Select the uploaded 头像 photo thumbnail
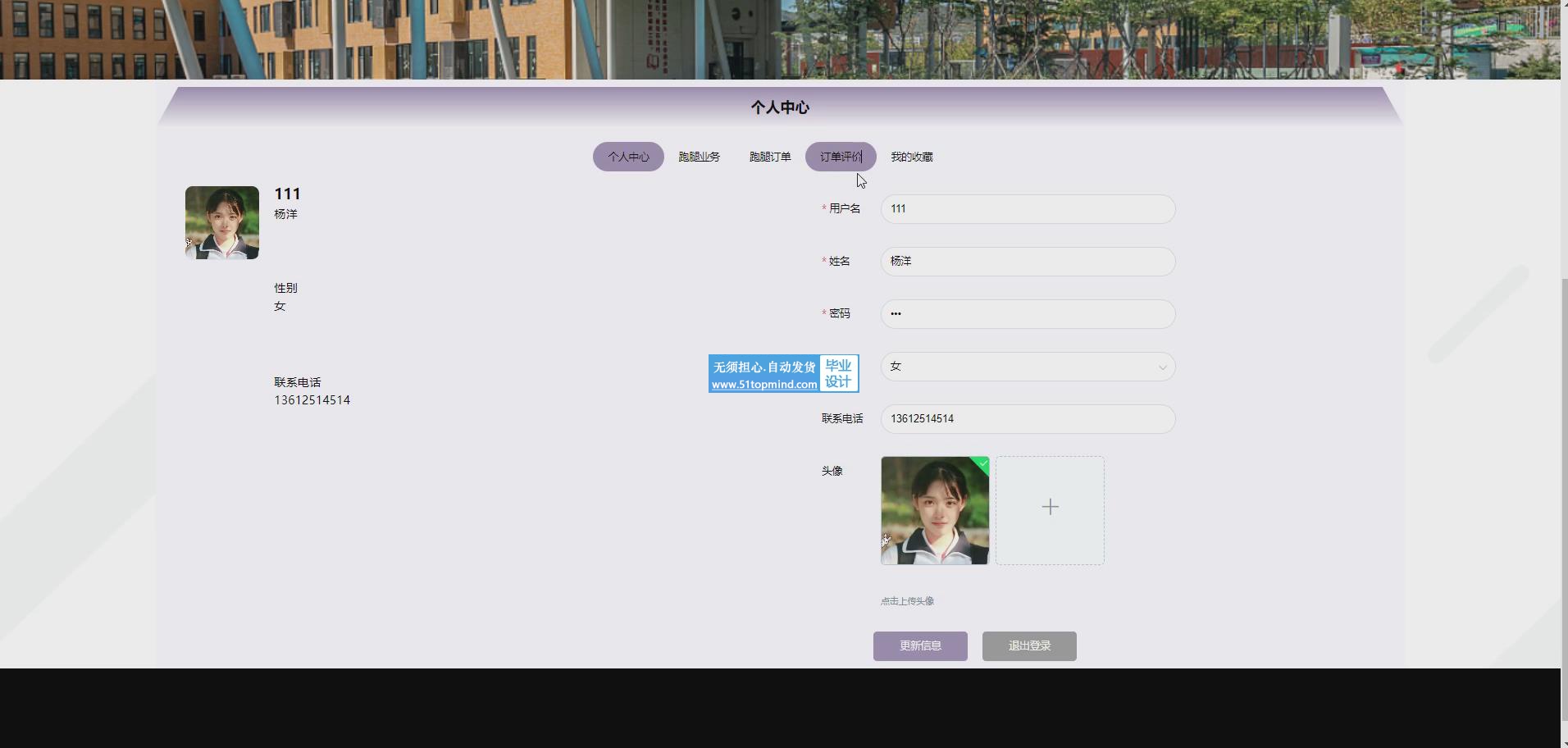Screen dimensions: 1568x748 pos(934,511)
